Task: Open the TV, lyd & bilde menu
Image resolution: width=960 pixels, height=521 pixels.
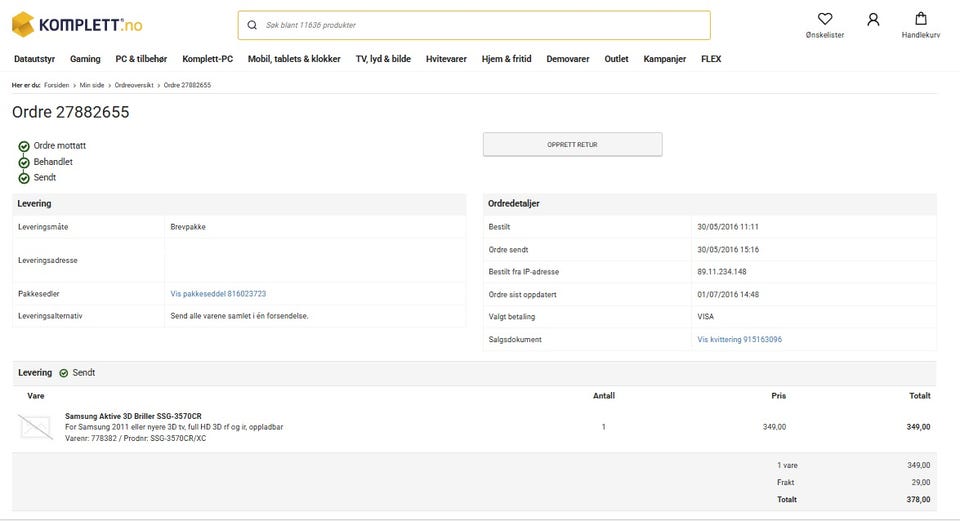Action: click(383, 59)
